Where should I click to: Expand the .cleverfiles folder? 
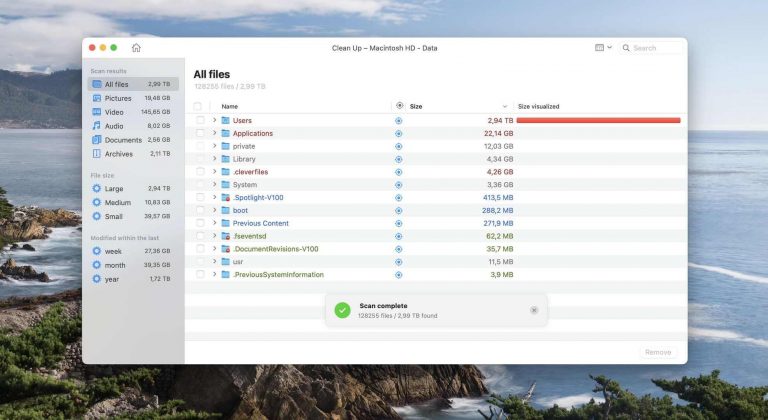coord(214,172)
